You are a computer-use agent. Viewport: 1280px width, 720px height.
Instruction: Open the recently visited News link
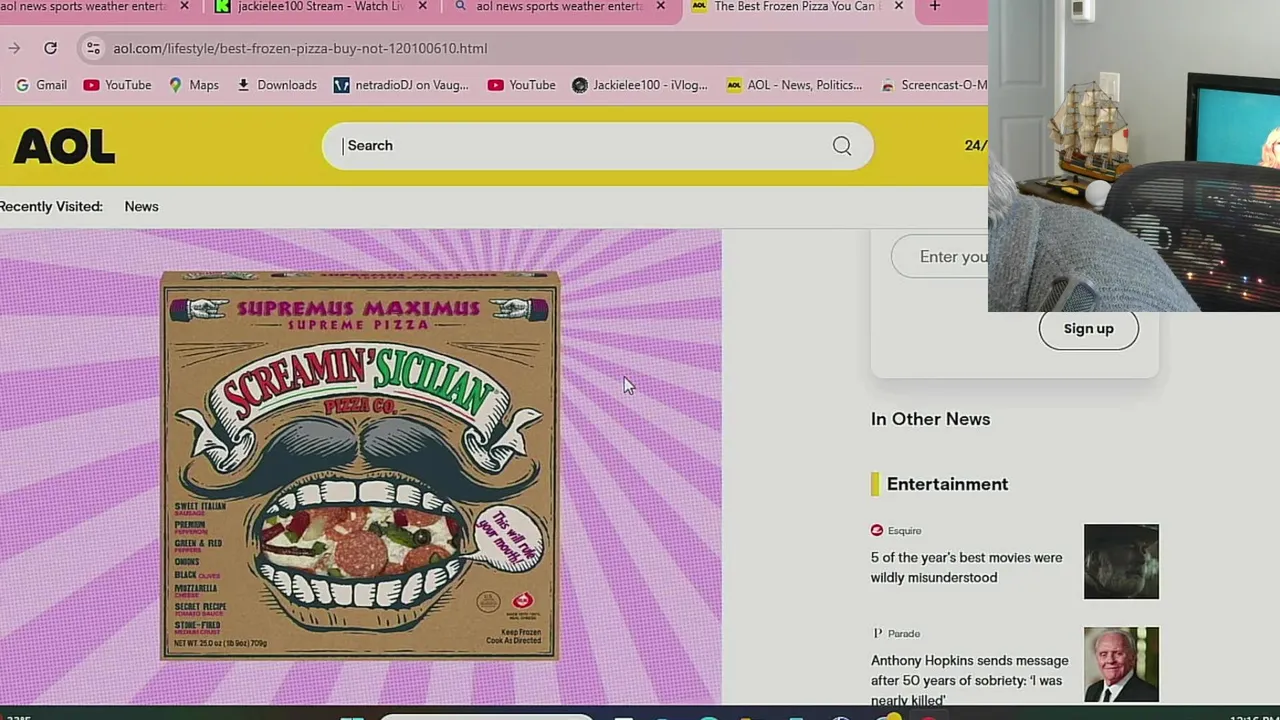[141, 206]
